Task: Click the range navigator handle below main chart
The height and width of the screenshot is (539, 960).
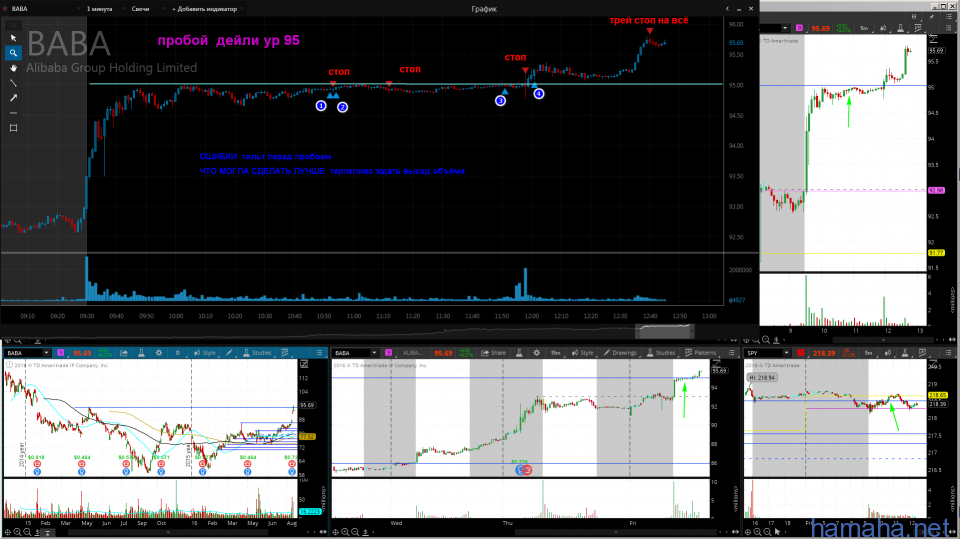Action: [x=664, y=331]
